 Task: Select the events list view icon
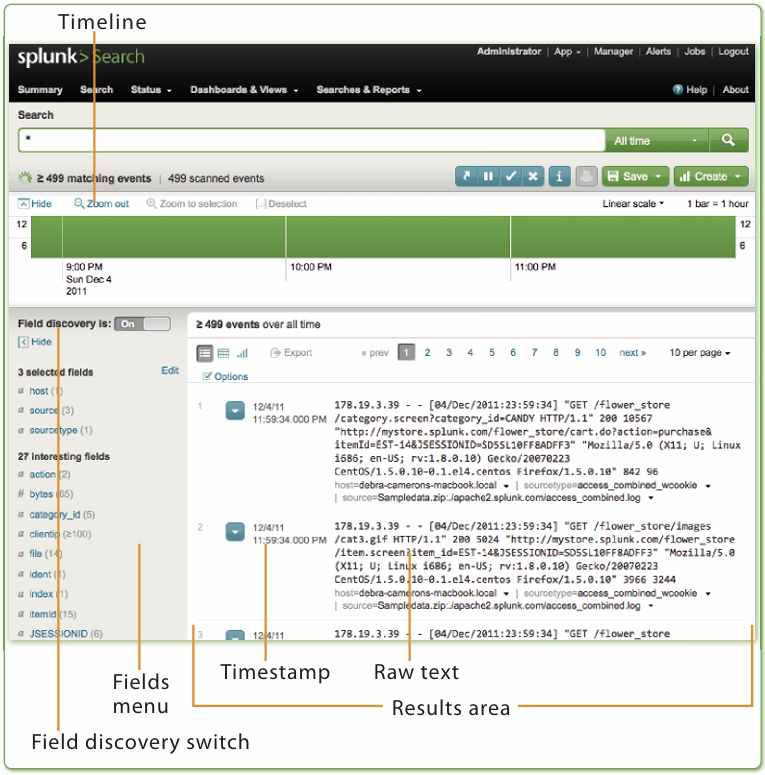pyautogui.click(x=205, y=353)
